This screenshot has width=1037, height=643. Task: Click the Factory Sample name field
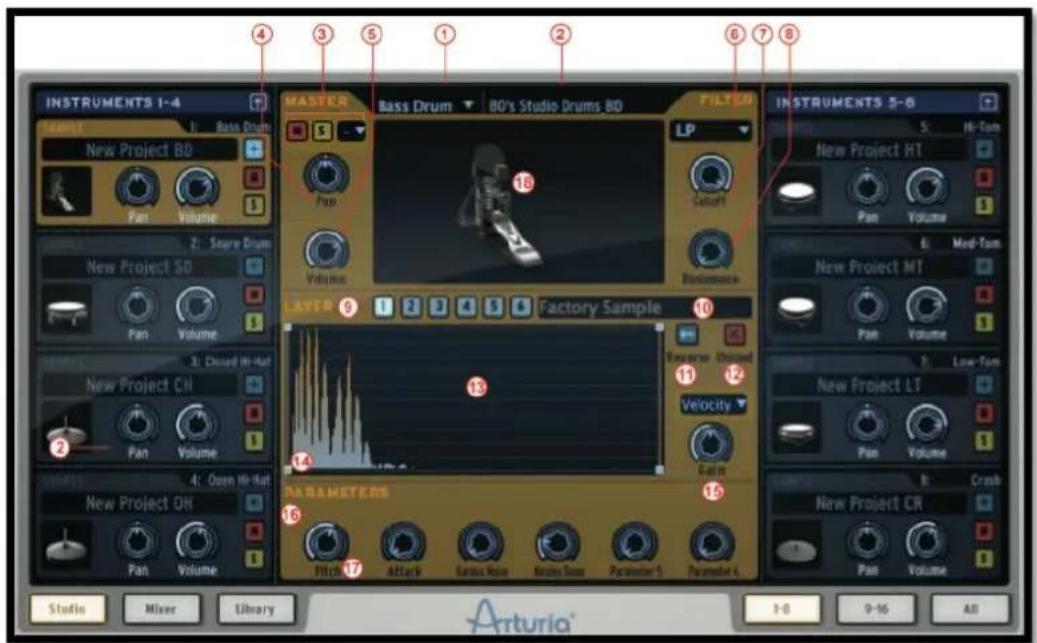(x=645, y=307)
